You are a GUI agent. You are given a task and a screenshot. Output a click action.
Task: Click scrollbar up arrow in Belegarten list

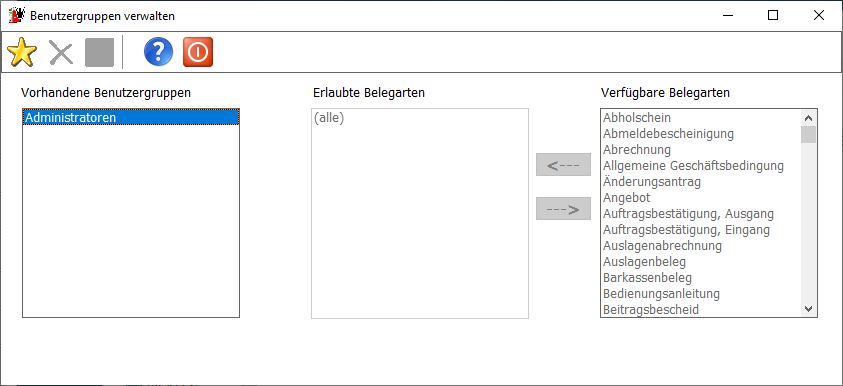click(809, 118)
